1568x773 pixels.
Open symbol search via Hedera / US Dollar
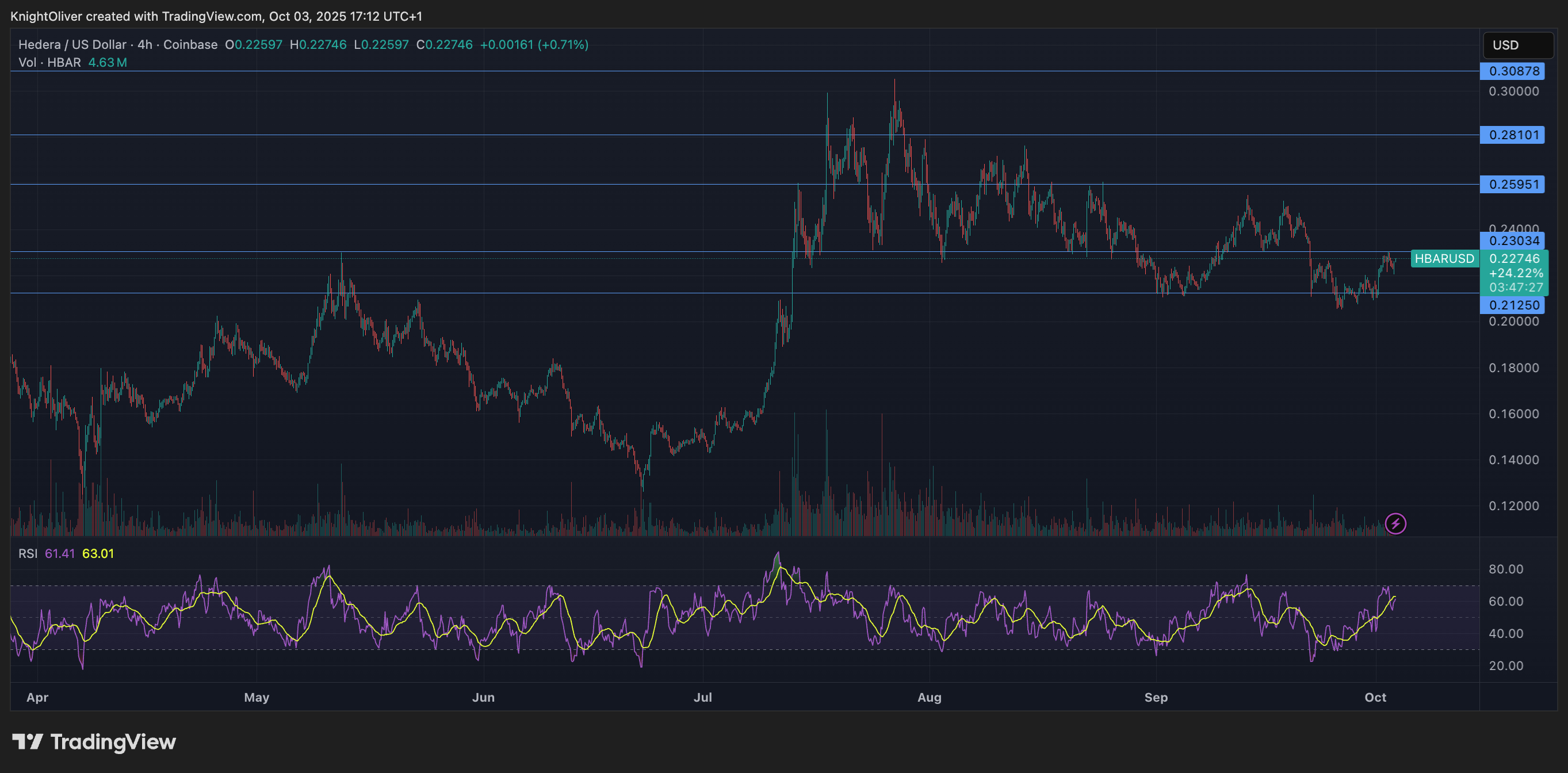(73, 44)
